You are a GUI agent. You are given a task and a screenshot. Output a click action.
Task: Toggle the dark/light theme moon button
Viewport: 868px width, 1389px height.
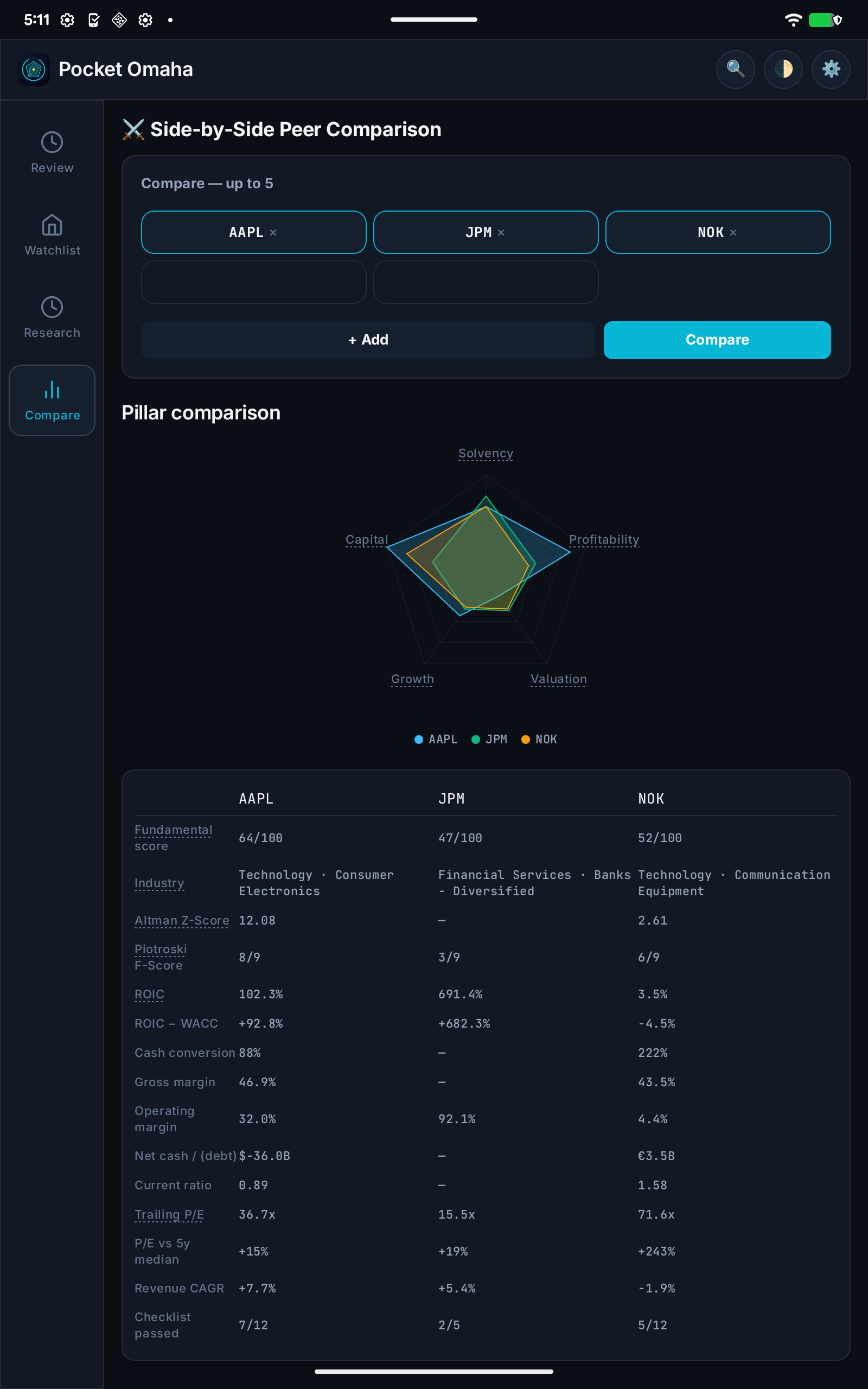click(x=783, y=69)
